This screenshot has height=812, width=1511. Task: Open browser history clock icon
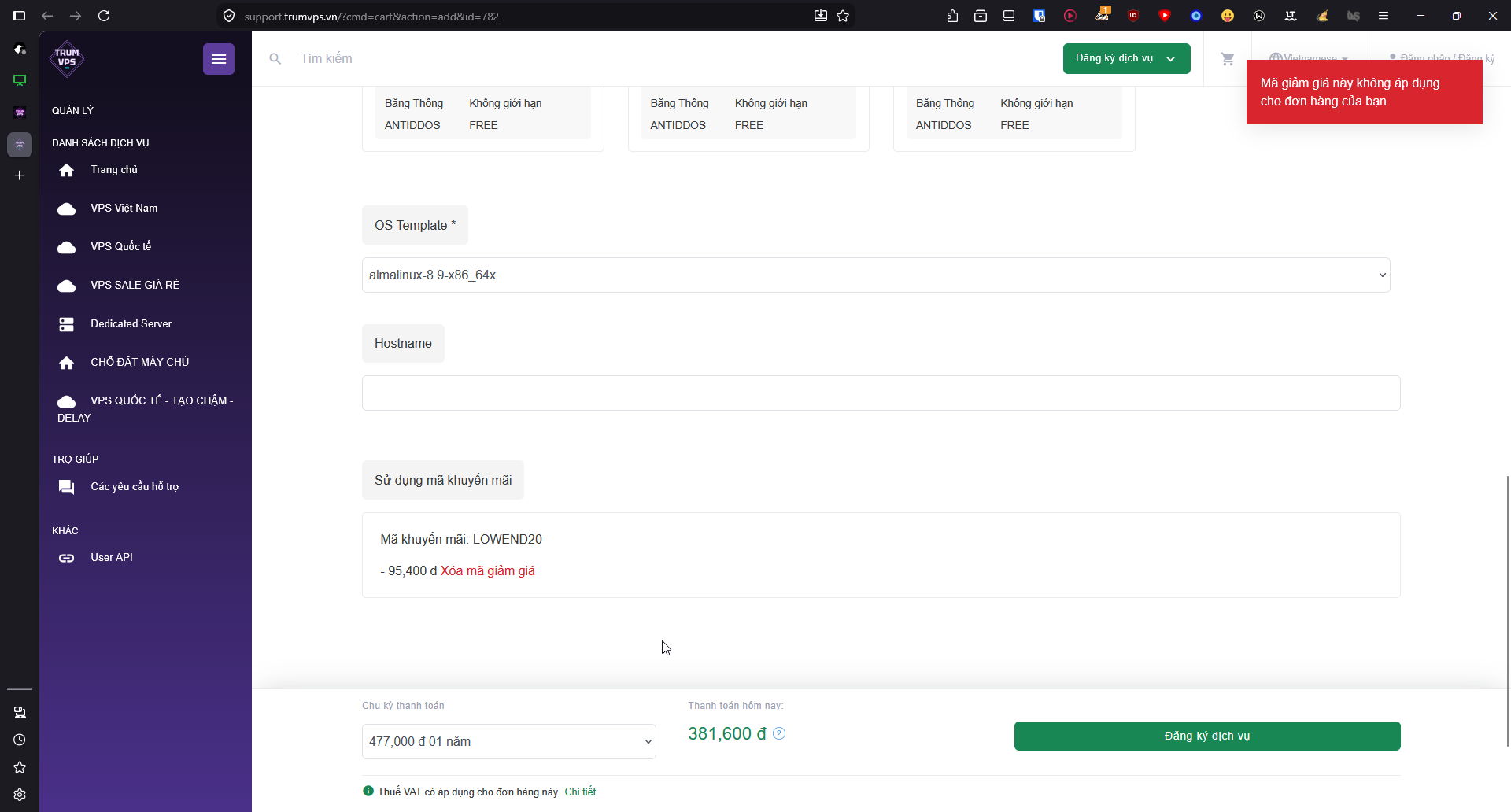coord(20,740)
